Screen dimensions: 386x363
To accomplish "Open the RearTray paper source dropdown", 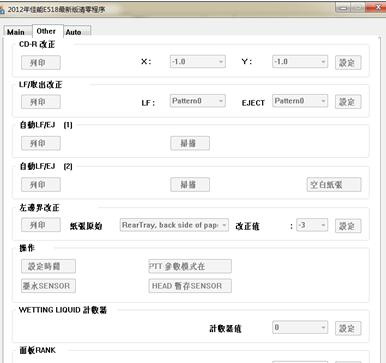I will coord(174,225).
